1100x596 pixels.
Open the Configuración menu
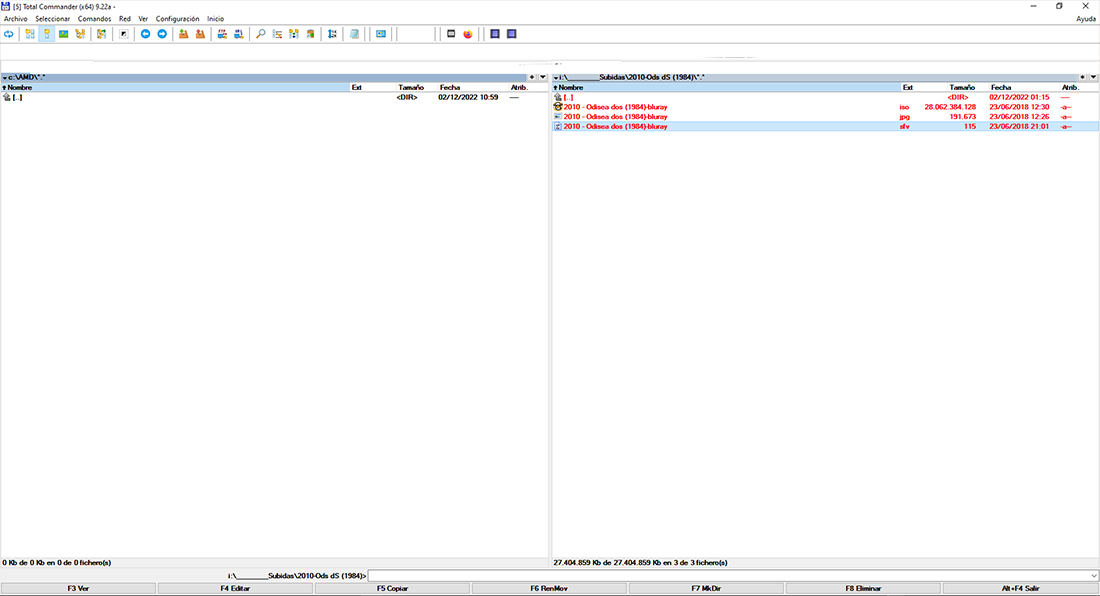pos(177,19)
